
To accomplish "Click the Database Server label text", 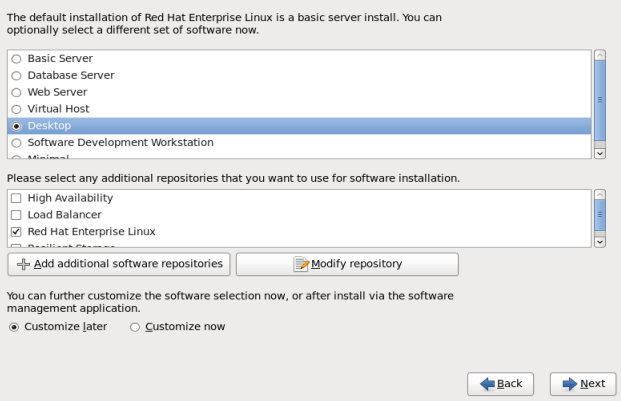I will pos(71,75).
